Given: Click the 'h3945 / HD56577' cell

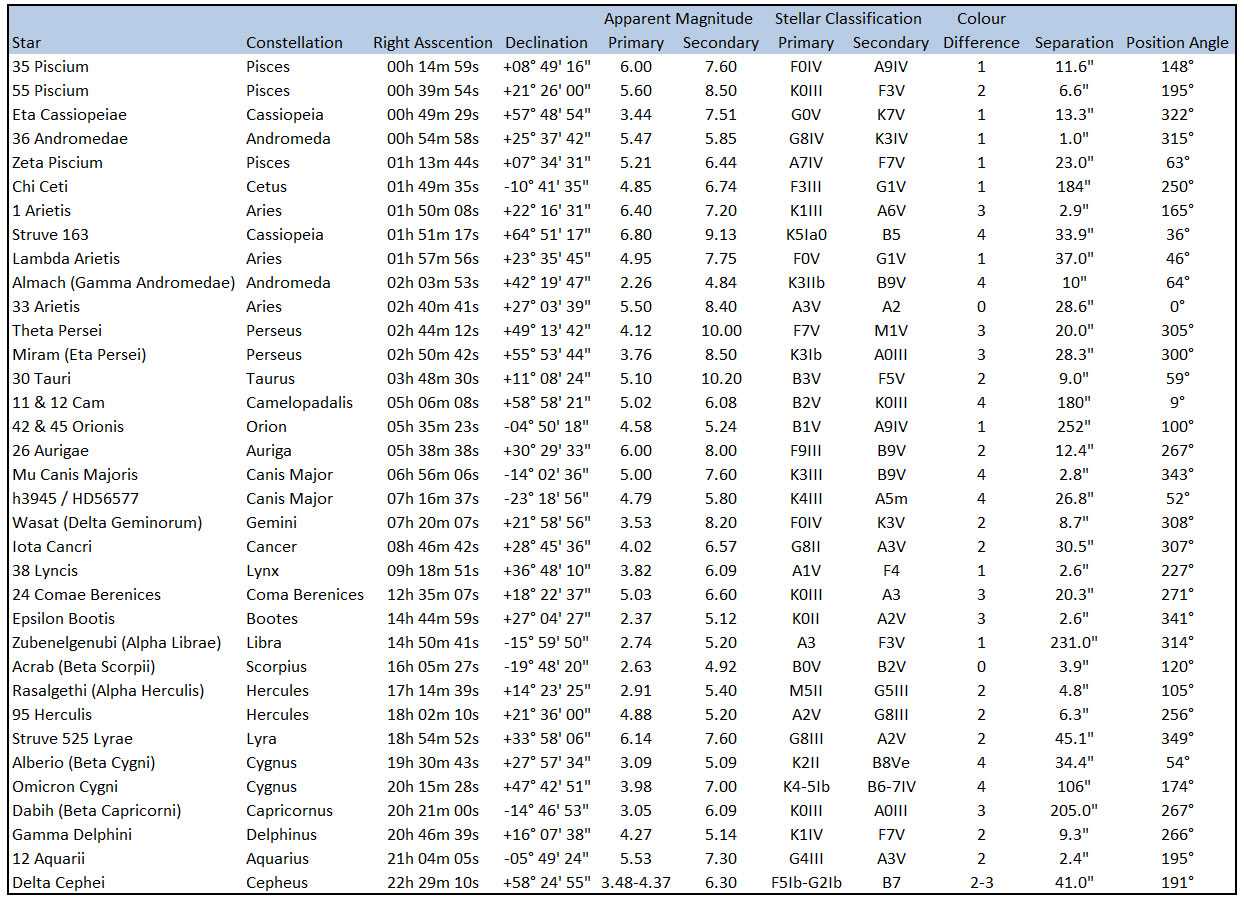Looking at the screenshot, I should pyautogui.click(x=75, y=499).
